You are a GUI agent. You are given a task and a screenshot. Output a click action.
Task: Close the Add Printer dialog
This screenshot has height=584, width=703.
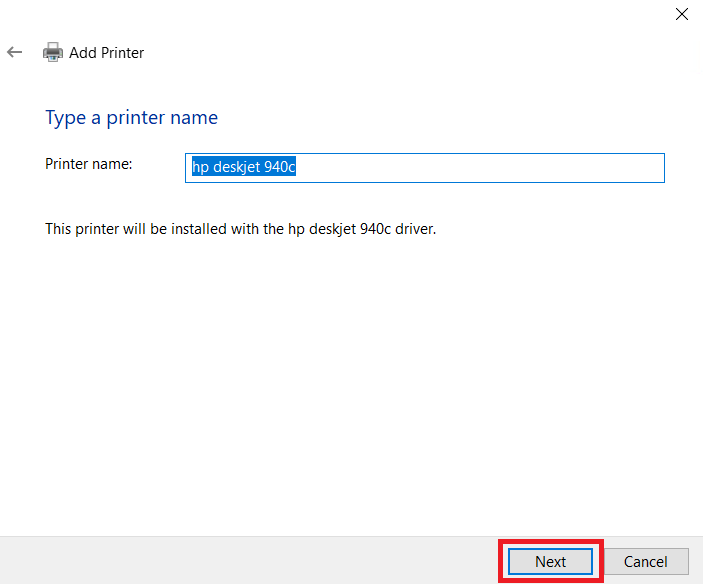[681, 14]
